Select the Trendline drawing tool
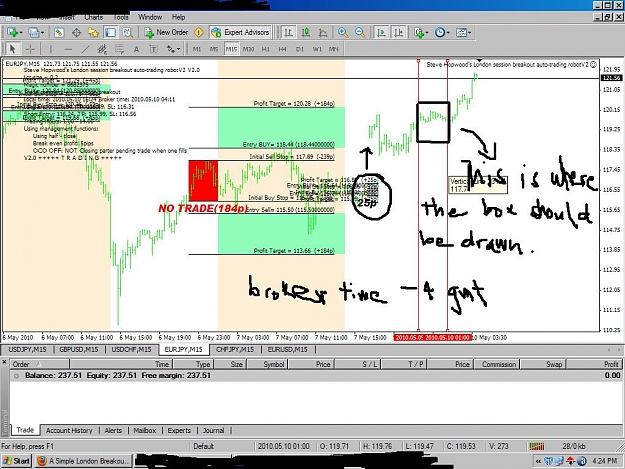 pyautogui.click(x=85, y=49)
